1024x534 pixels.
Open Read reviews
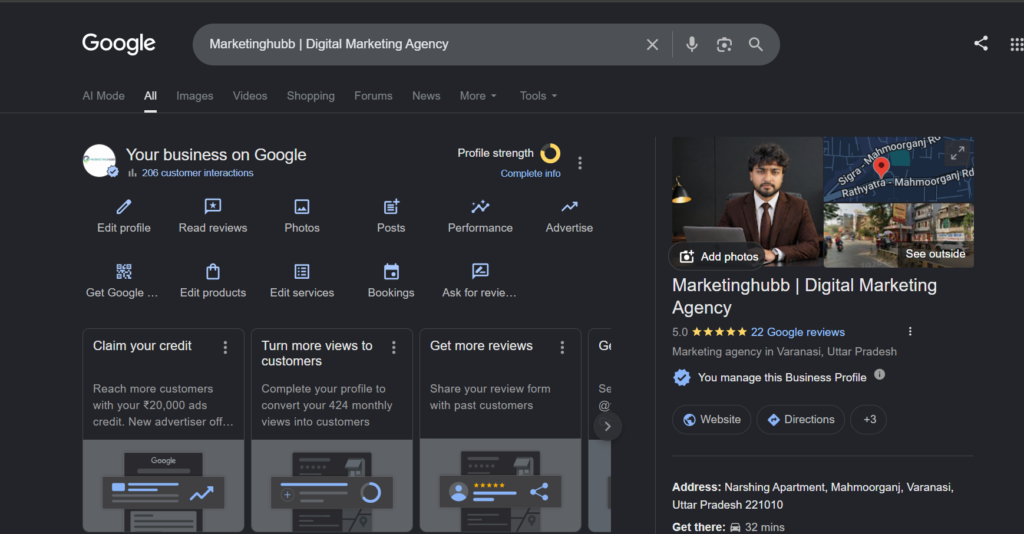[213, 216]
